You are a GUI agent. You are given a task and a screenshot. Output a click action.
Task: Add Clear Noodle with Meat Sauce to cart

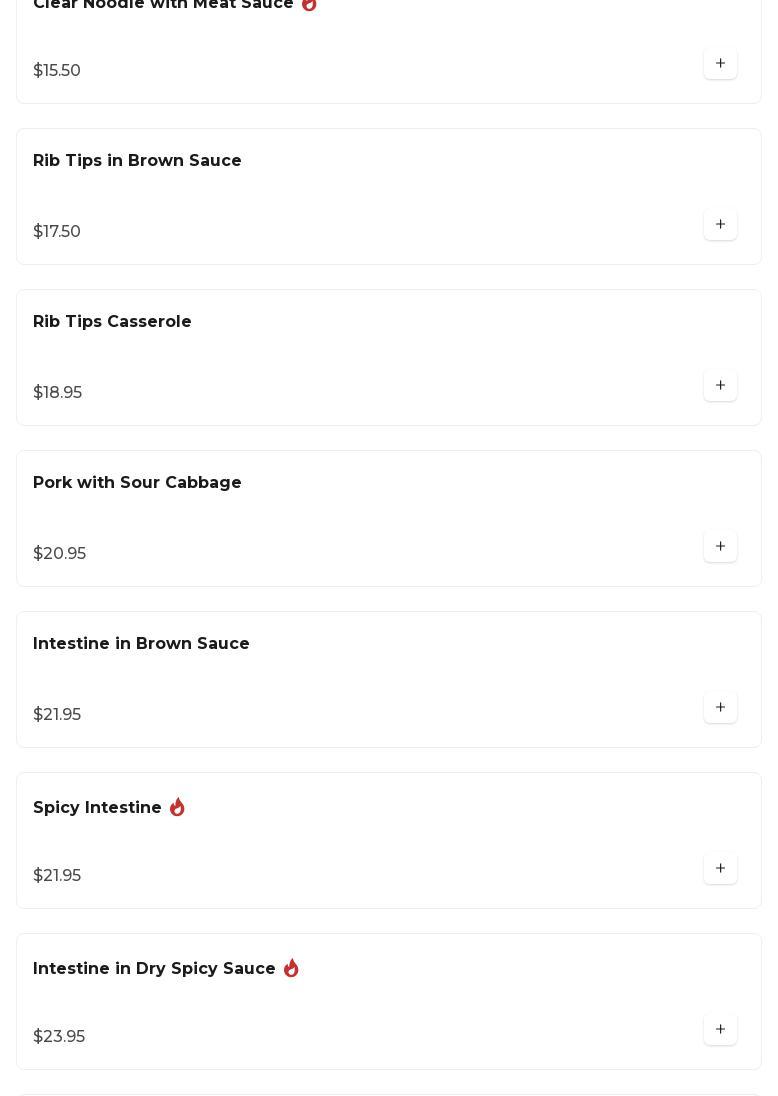720,64
